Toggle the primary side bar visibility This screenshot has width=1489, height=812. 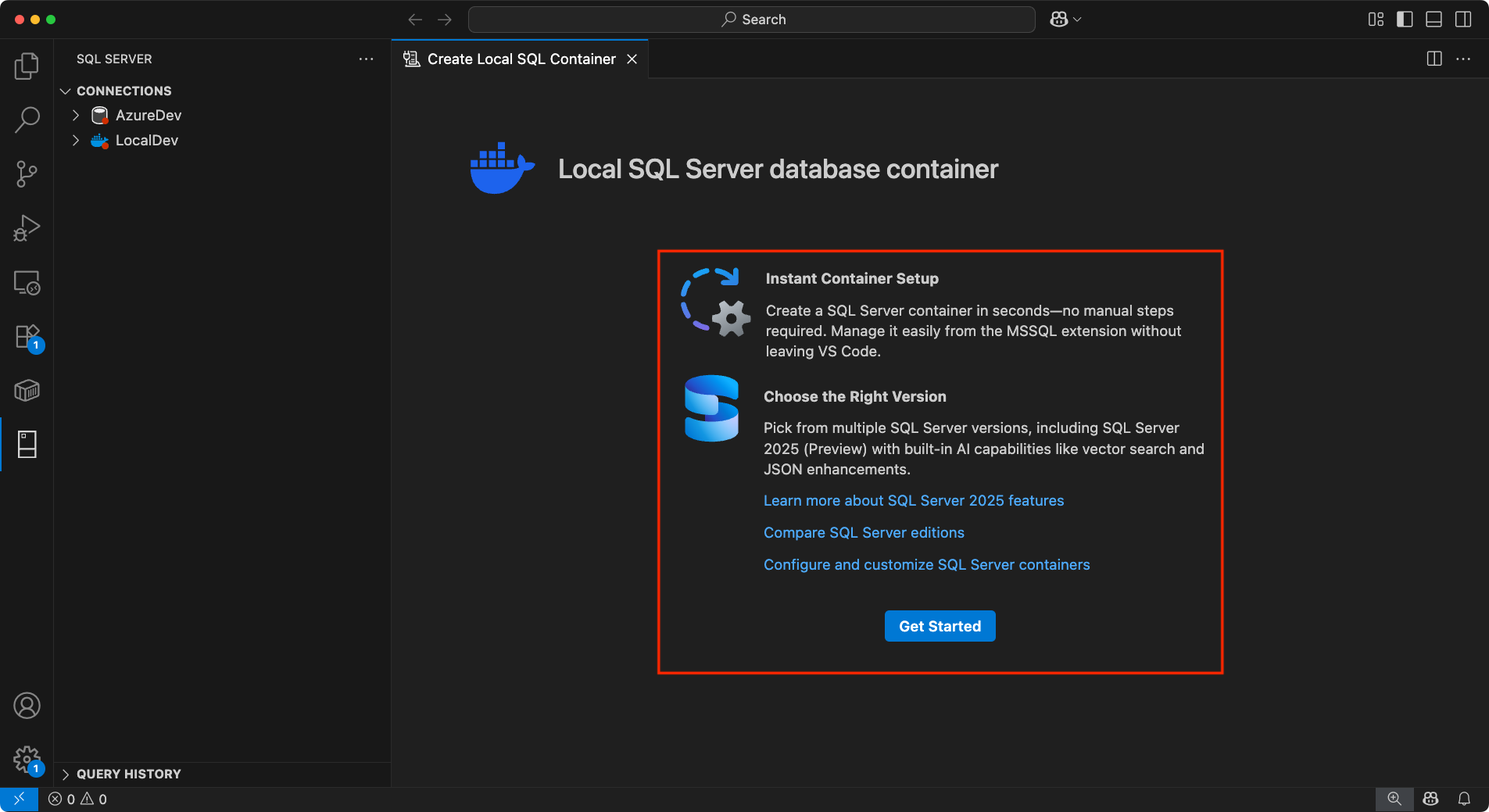pyautogui.click(x=1404, y=19)
